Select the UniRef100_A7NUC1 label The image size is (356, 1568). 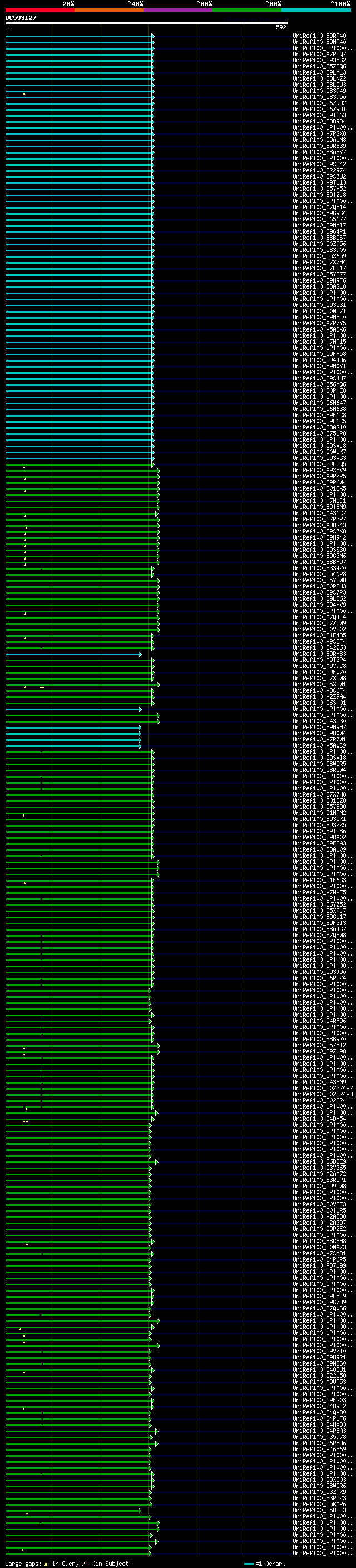point(319,501)
